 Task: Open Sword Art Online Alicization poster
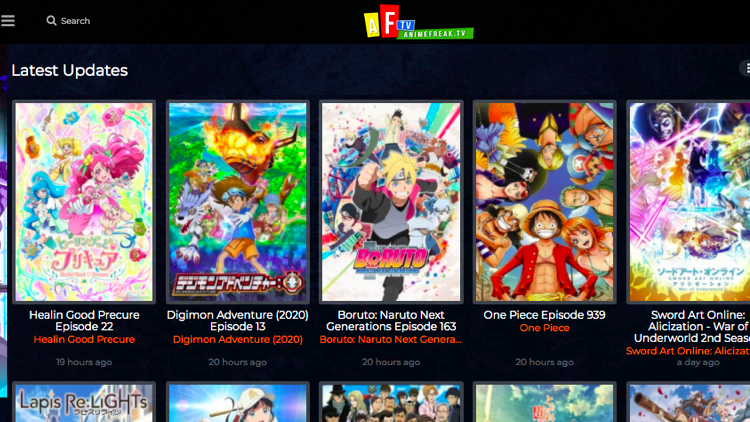click(x=689, y=202)
